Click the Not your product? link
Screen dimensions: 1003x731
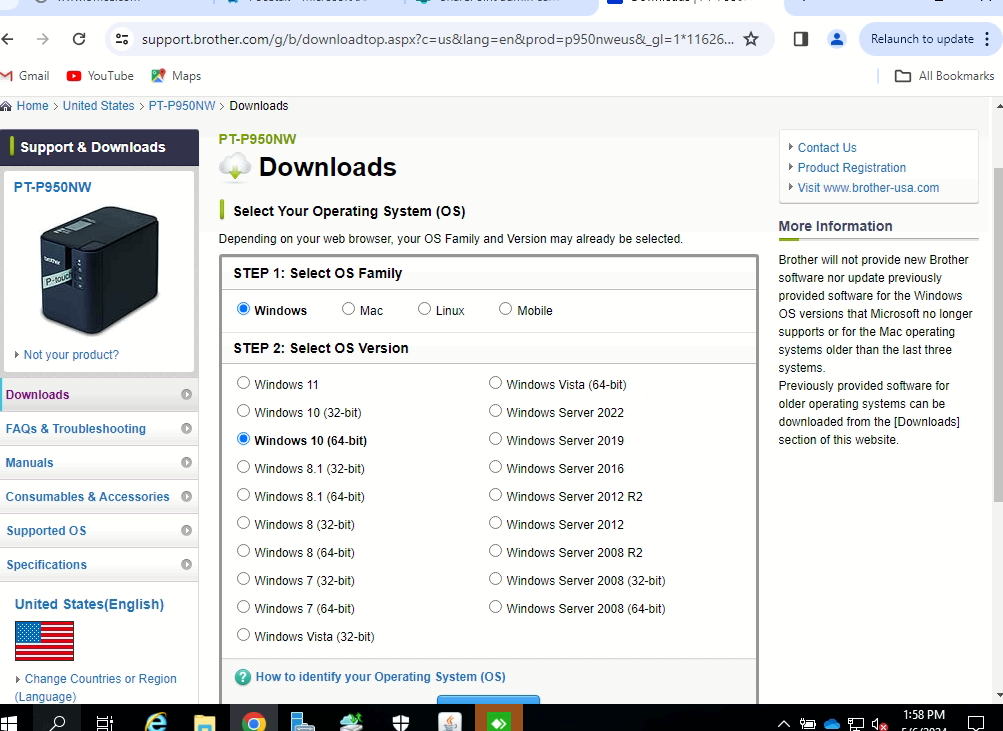pos(71,355)
